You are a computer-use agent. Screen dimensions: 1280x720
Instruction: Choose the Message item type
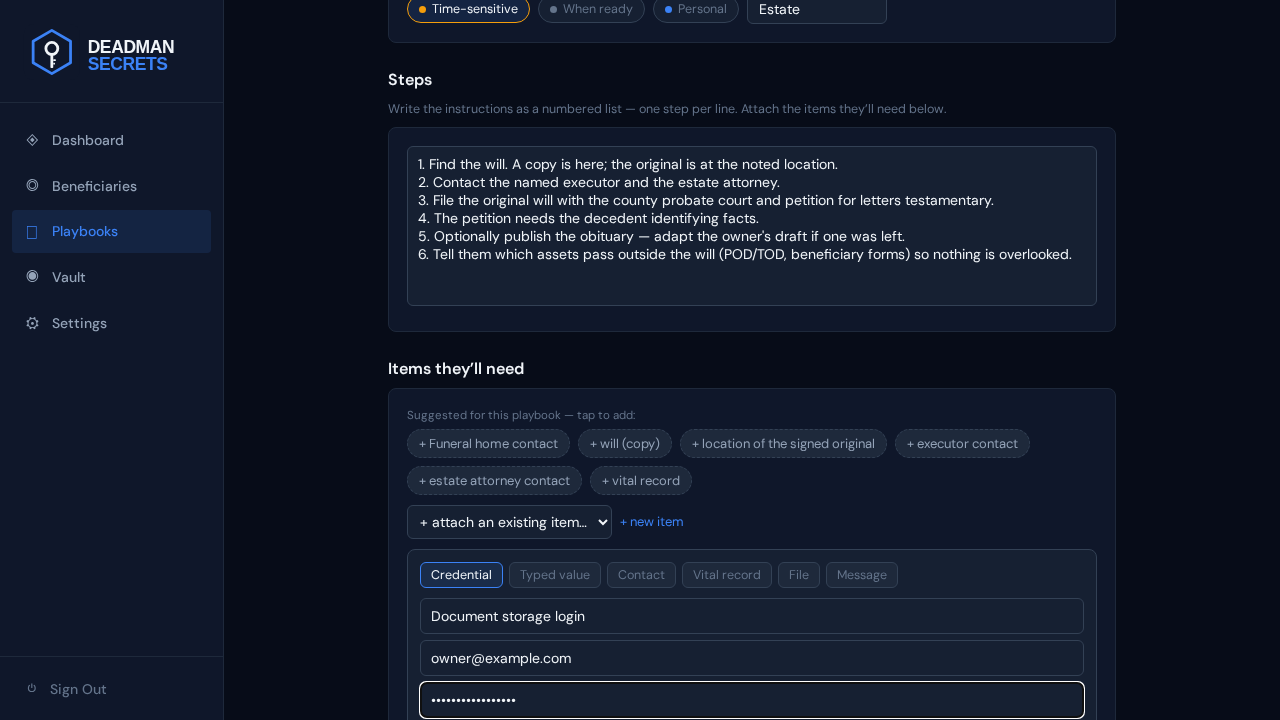click(862, 575)
